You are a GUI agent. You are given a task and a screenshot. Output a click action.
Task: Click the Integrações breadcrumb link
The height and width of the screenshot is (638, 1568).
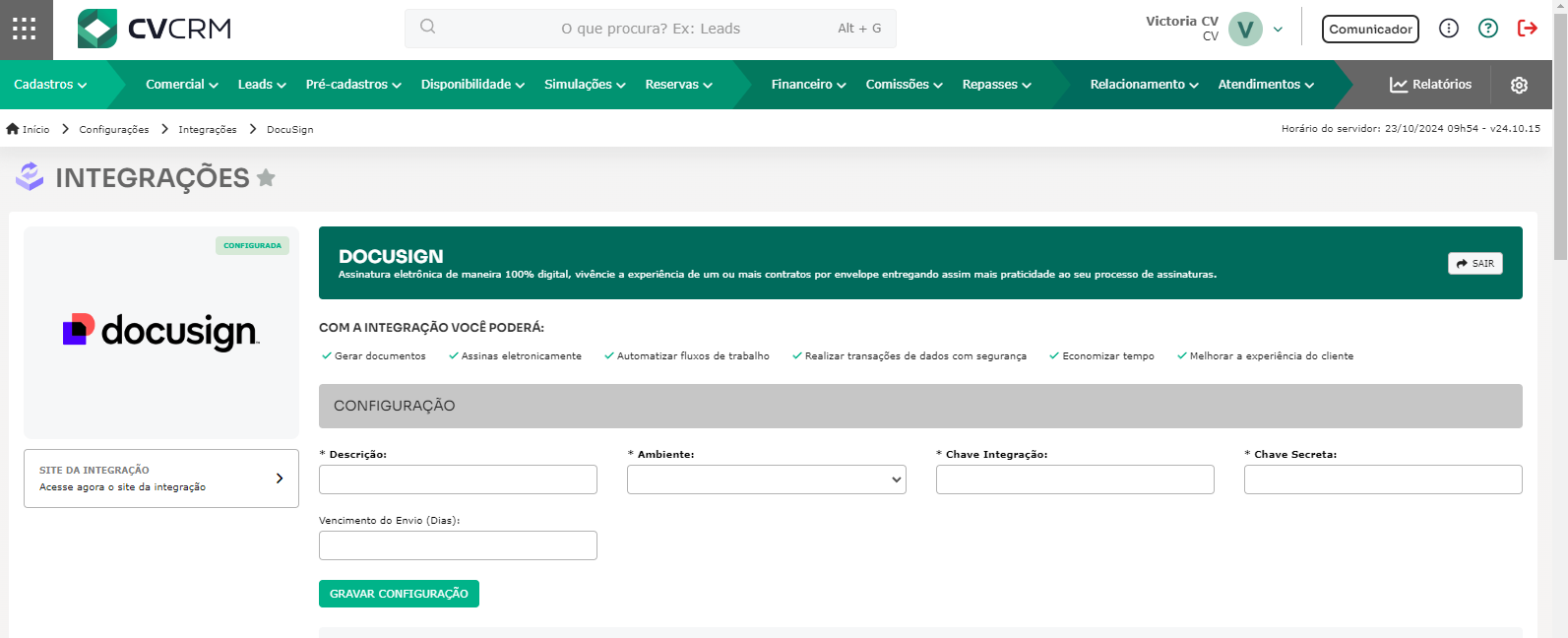pyautogui.click(x=208, y=129)
